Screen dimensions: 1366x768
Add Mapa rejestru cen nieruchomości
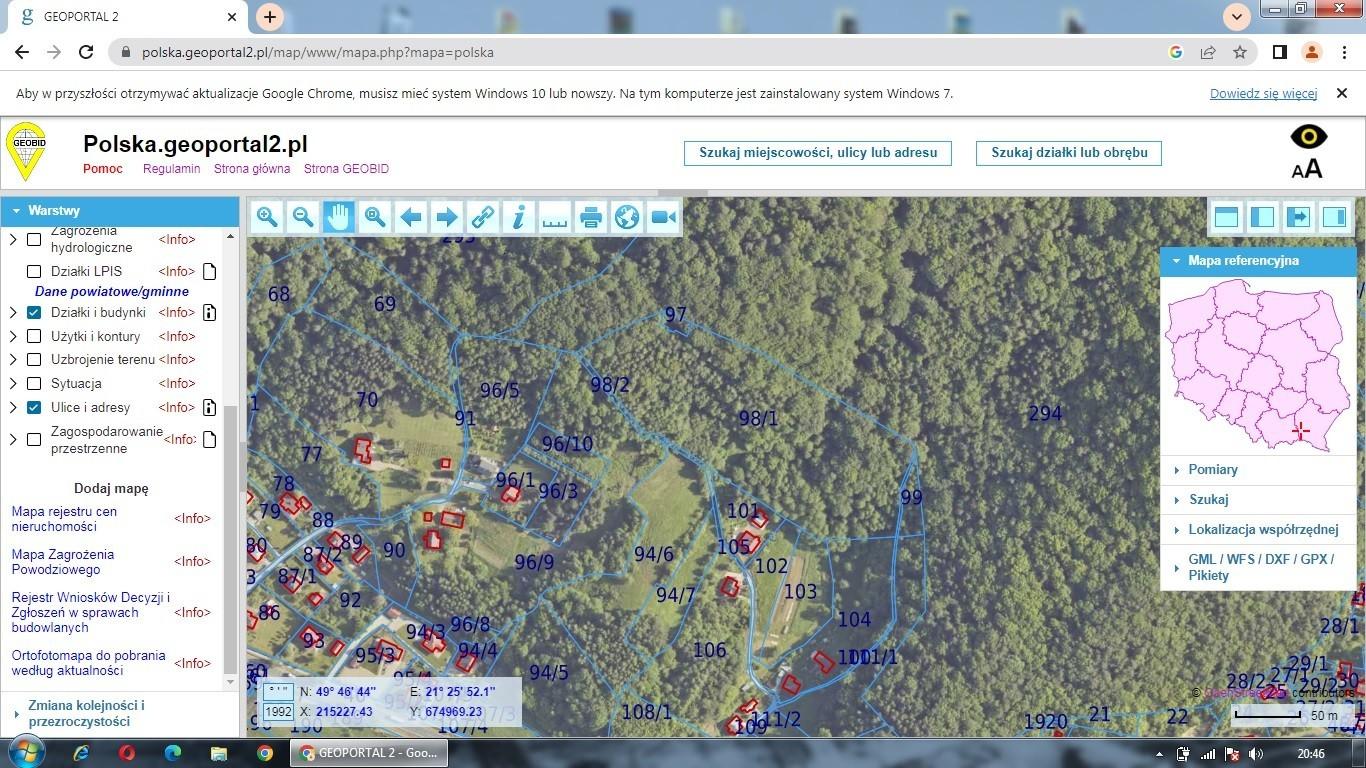pyautogui.click(x=64, y=519)
